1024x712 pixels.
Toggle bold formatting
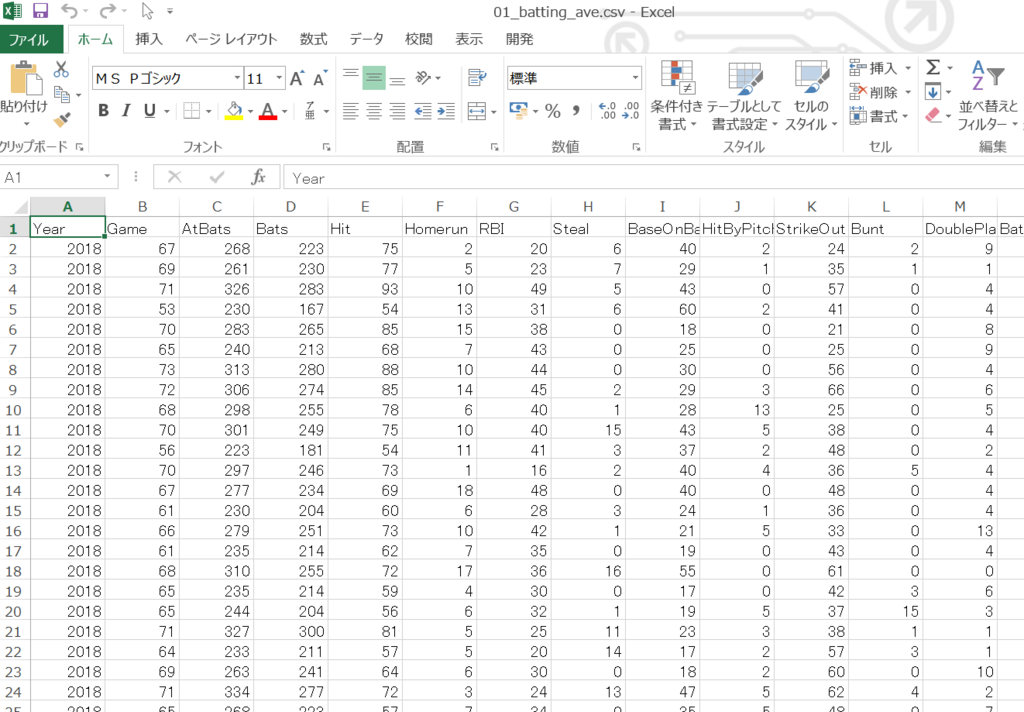point(103,111)
